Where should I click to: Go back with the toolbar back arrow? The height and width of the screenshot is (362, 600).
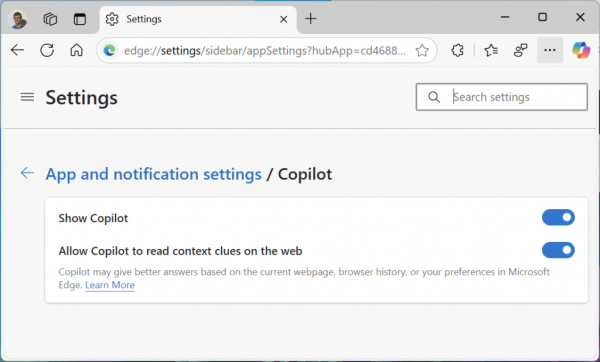click(x=17, y=50)
